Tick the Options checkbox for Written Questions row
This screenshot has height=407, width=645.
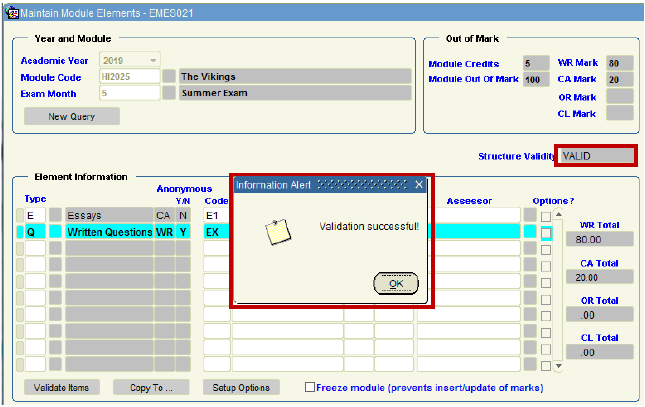click(546, 232)
